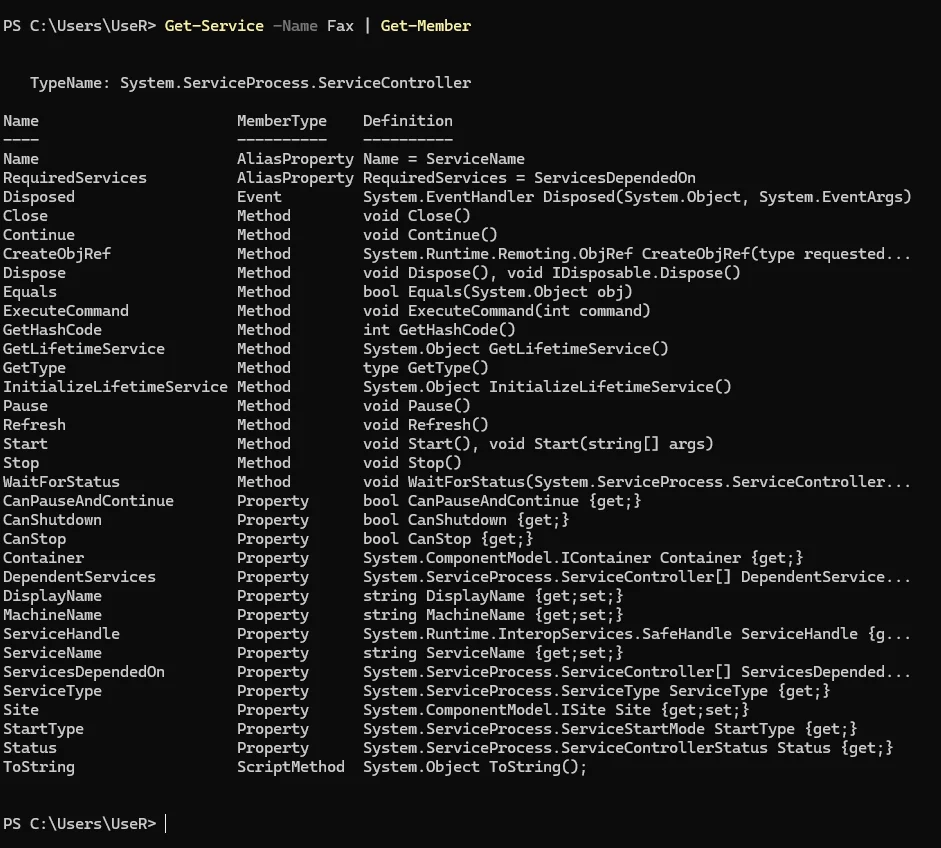Click the 'Equals' method name
The height and width of the screenshot is (848, 941).
(30, 292)
